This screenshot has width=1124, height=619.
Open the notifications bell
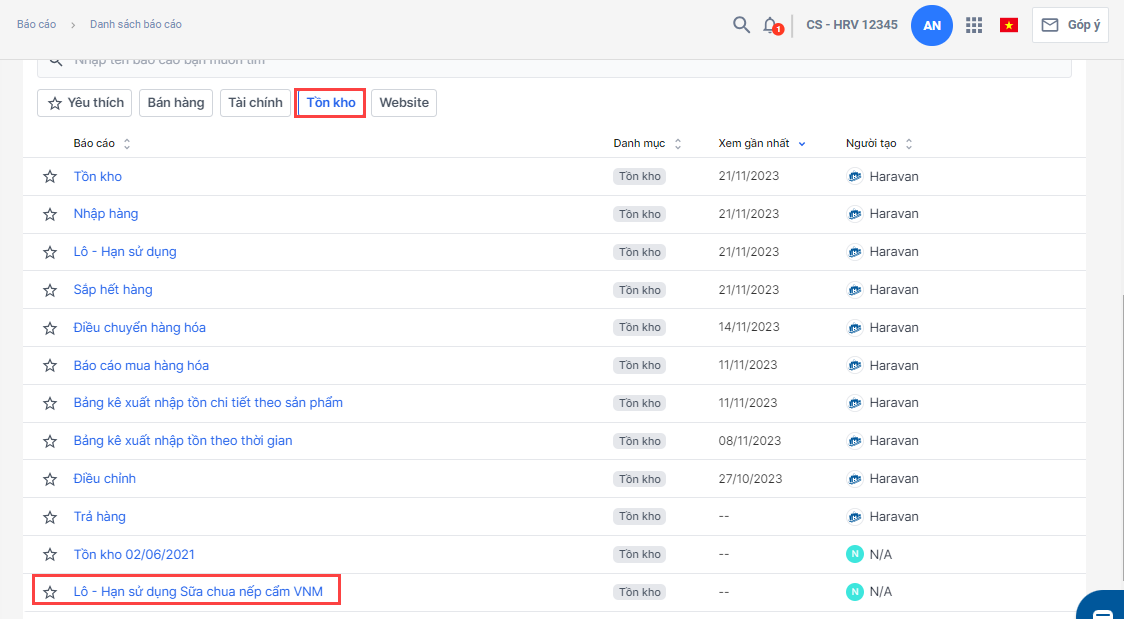[x=770, y=25]
